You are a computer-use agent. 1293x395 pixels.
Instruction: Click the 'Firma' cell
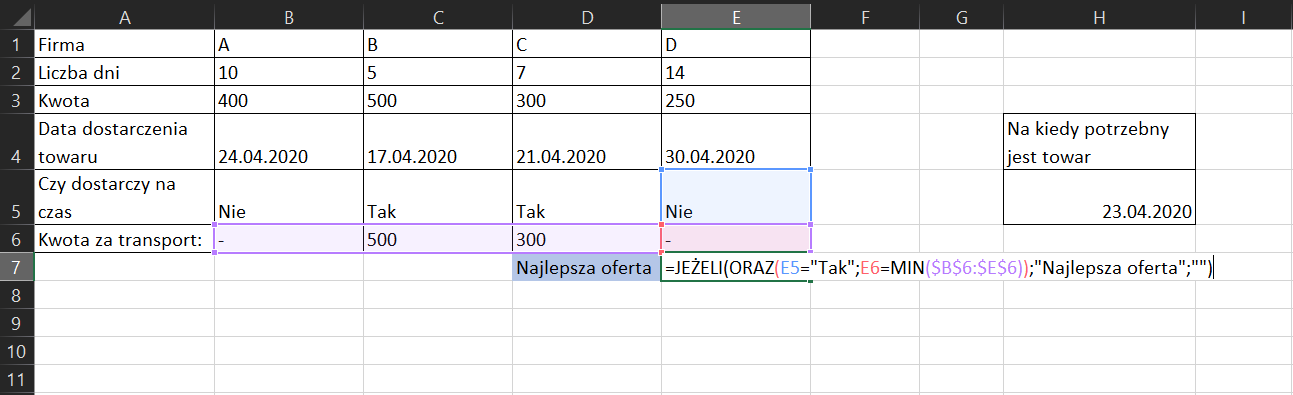tap(124, 45)
